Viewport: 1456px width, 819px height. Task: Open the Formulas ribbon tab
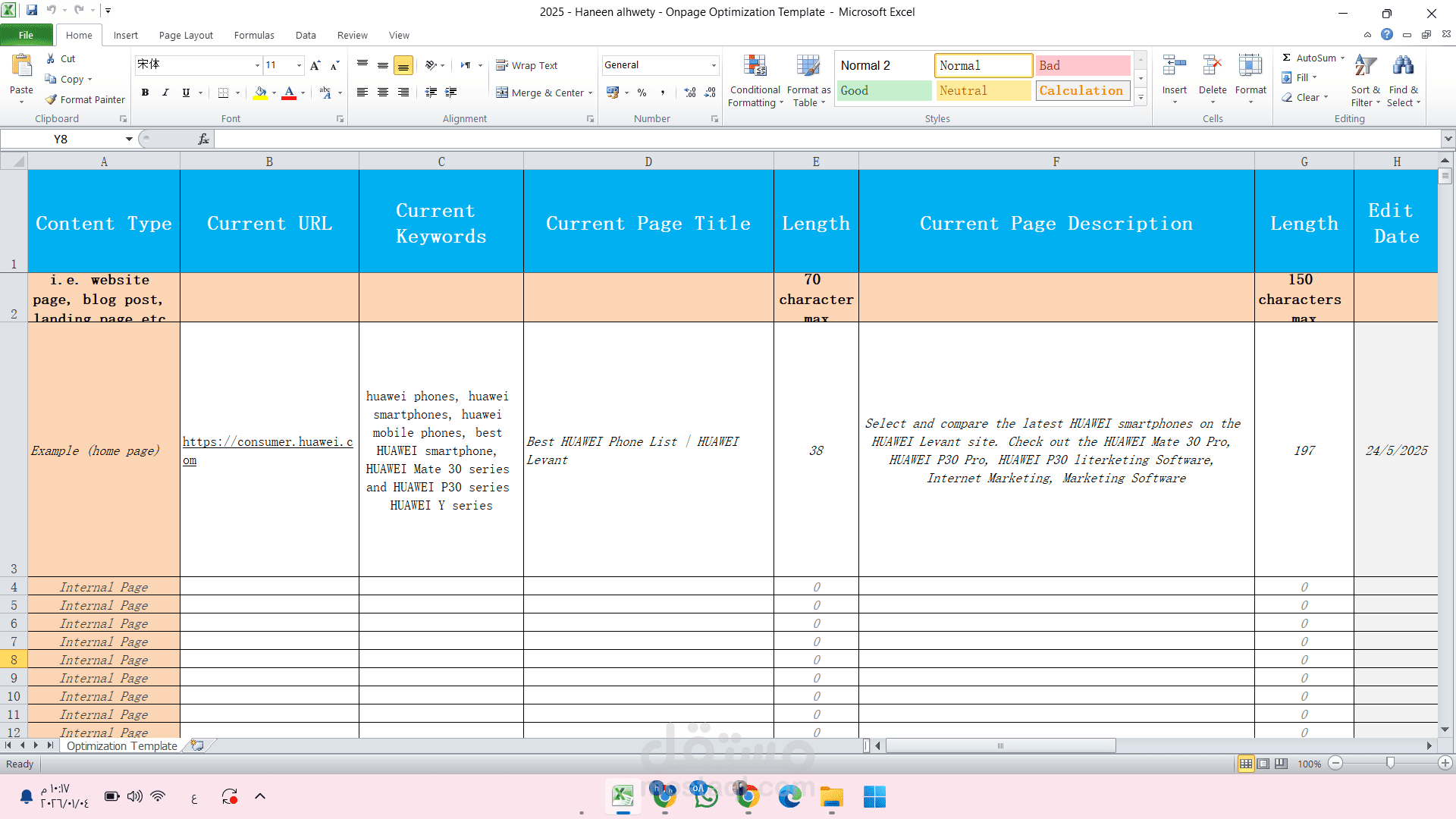tap(254, 35)
